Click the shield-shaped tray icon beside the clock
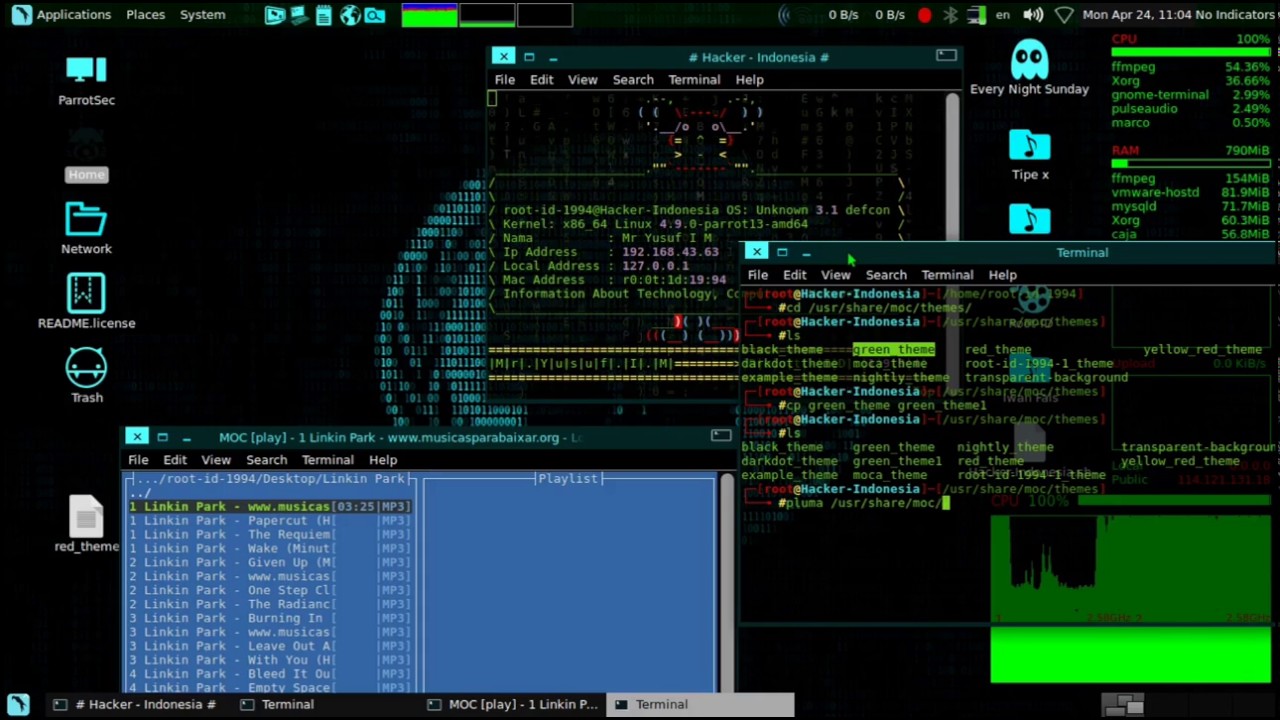Image resolution: width=1280 pixels, height=720 pixels. (x=1064, y=15)
